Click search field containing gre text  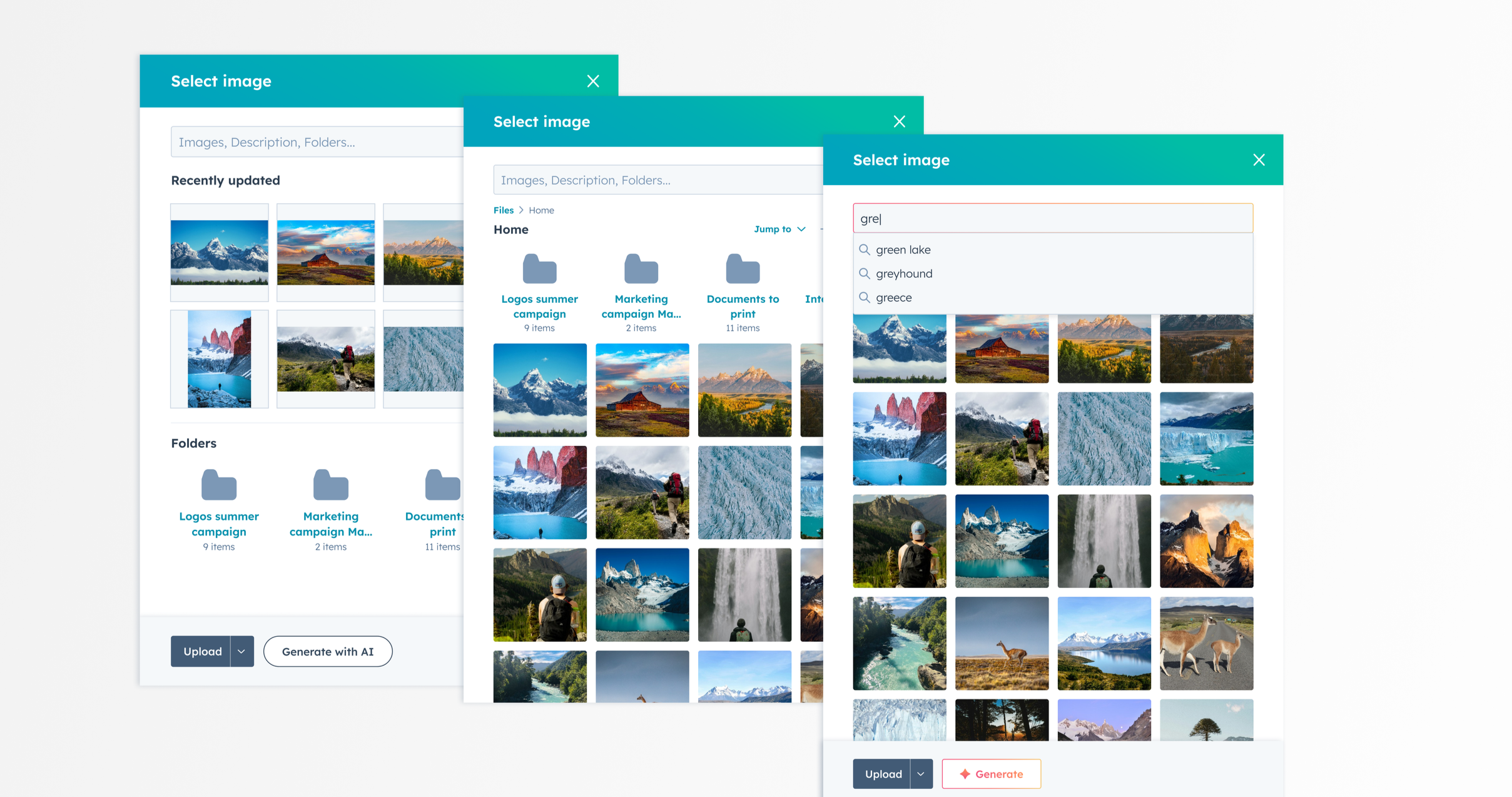click(1052, 219)
